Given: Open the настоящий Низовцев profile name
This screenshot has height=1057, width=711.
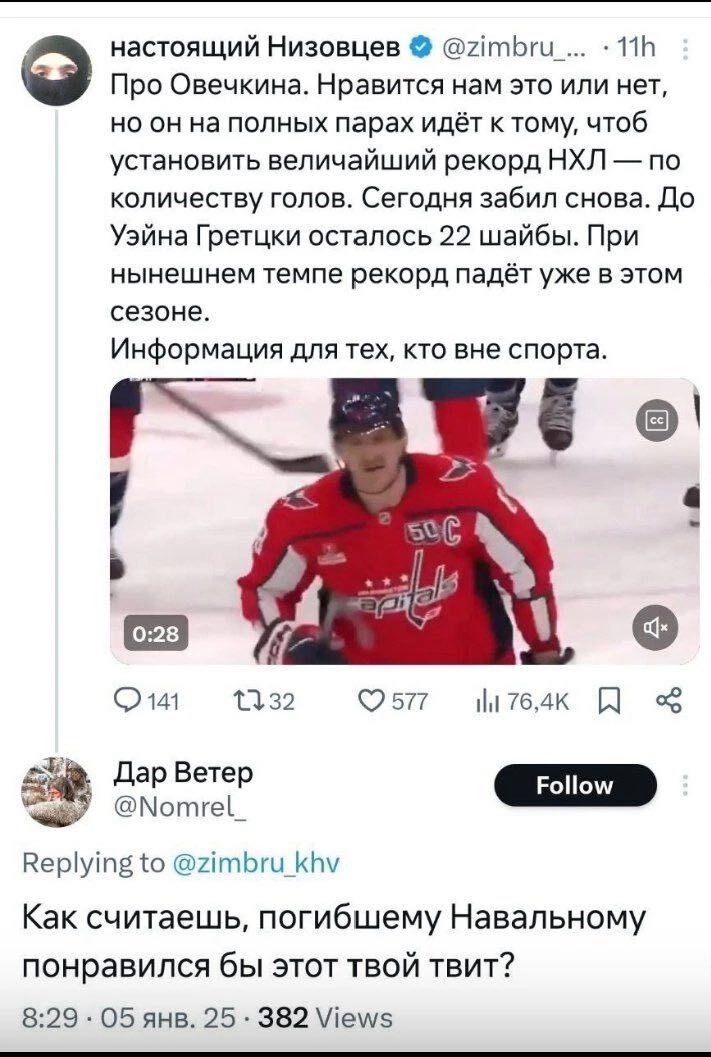Looking at the screenshot, I should click(x=254, y=46).
